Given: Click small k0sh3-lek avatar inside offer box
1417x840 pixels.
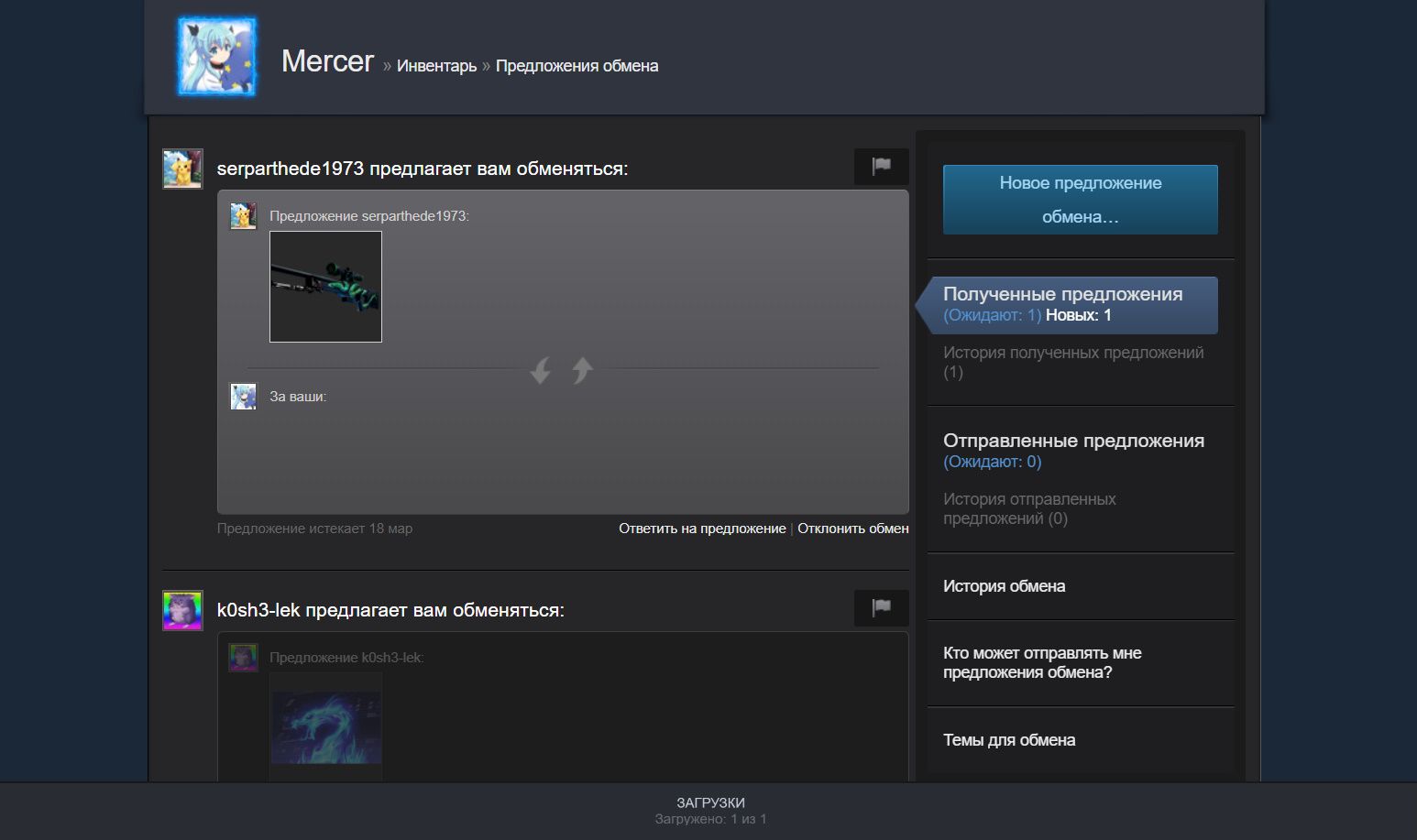Looking at the screenshot, I should click(243, 658).
